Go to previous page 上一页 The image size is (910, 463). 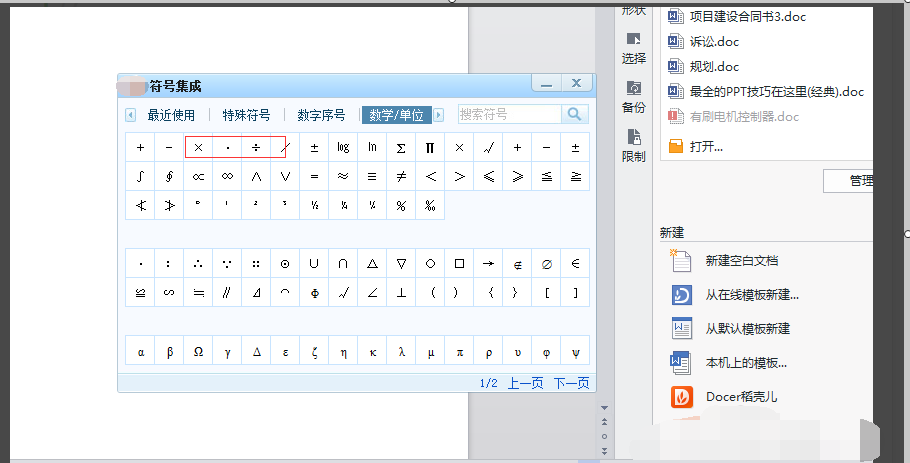click(x=525, y=383)
